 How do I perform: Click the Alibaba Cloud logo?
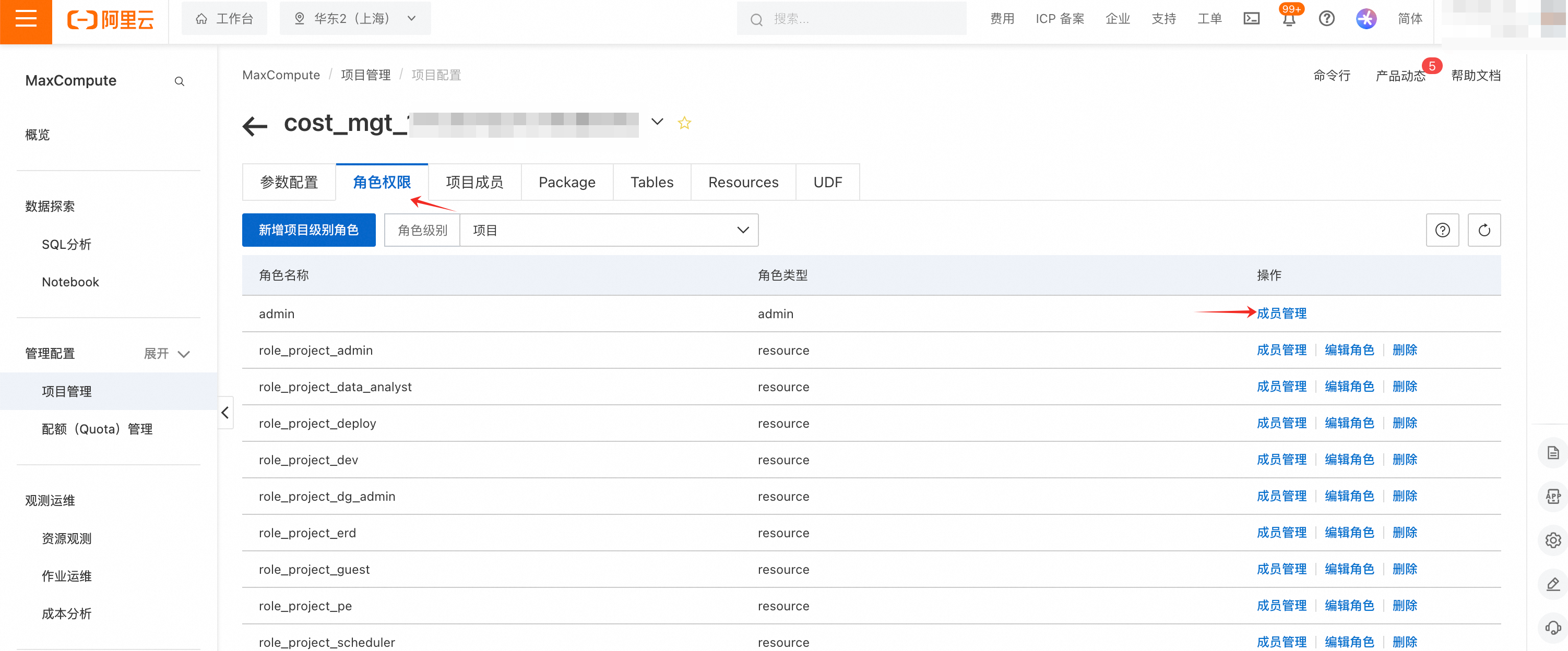[110, 19]
